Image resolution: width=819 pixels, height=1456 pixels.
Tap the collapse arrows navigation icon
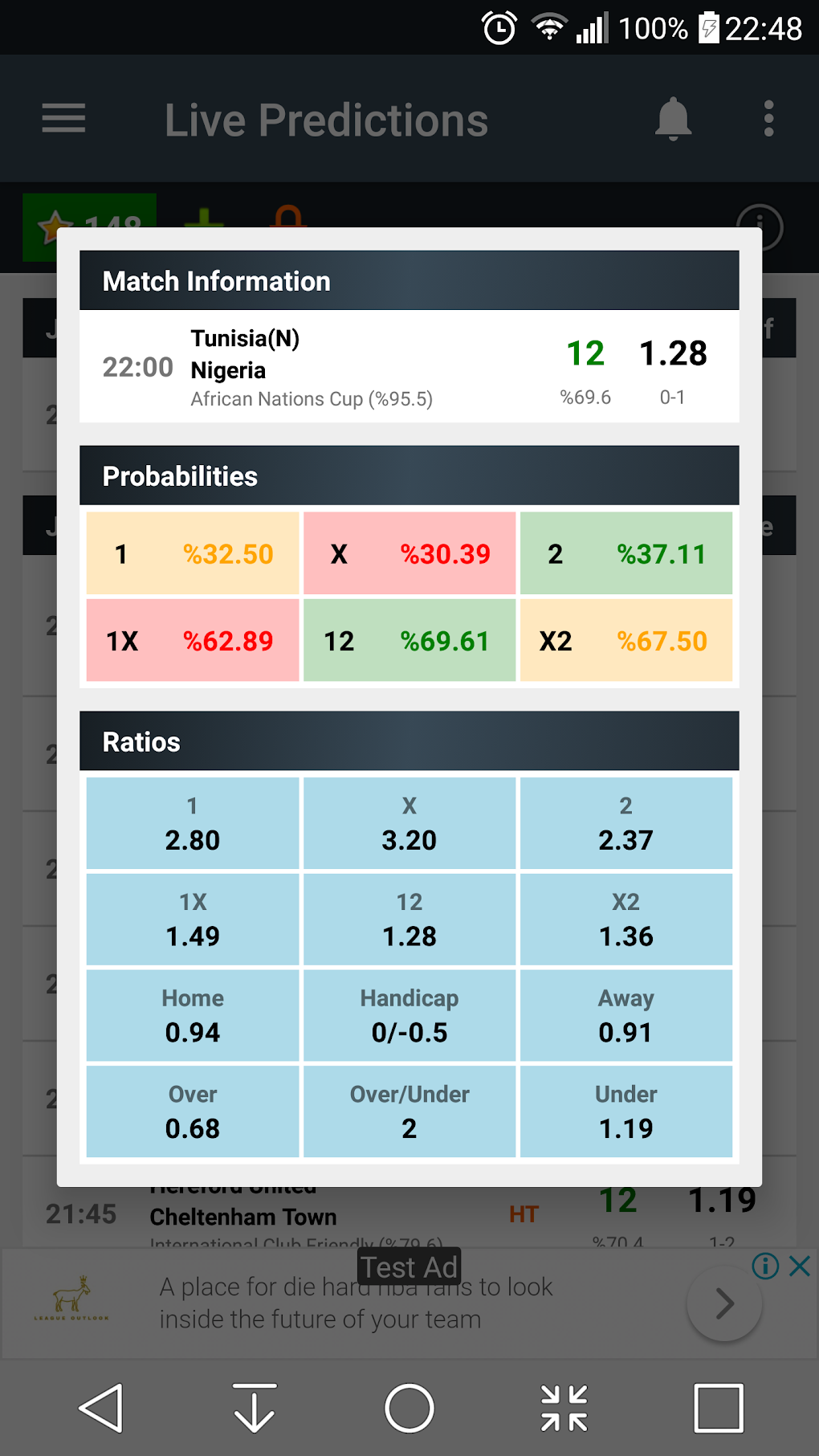pos(564,1407)
